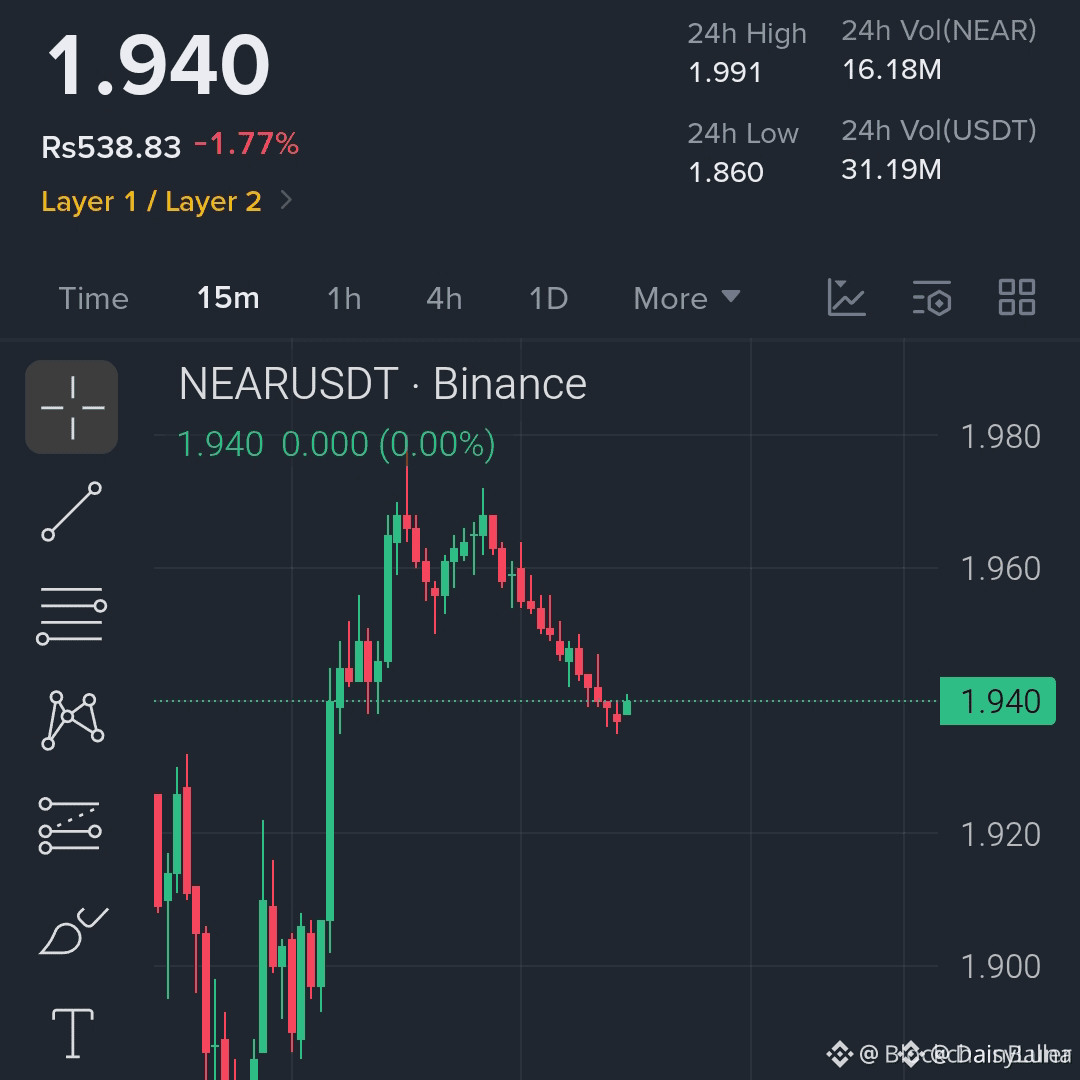This screenshot has height=1080, width=1080.
Task: Open the chart indicators icon
Action: (x=847, y=298)
